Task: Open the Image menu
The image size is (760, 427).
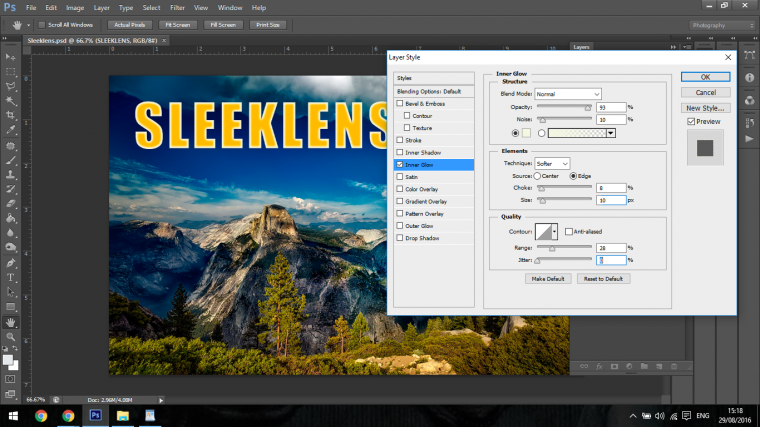Action: [75, 8]
